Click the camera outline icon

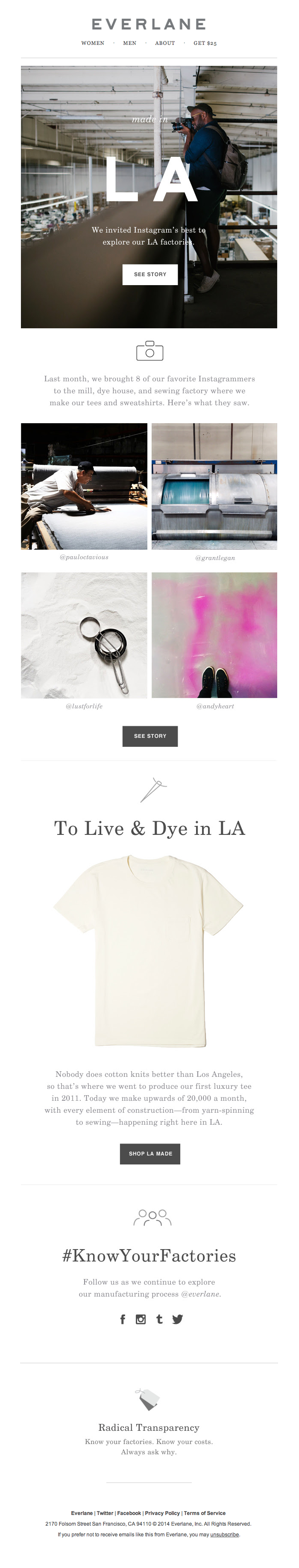click(x=149, y=351)
